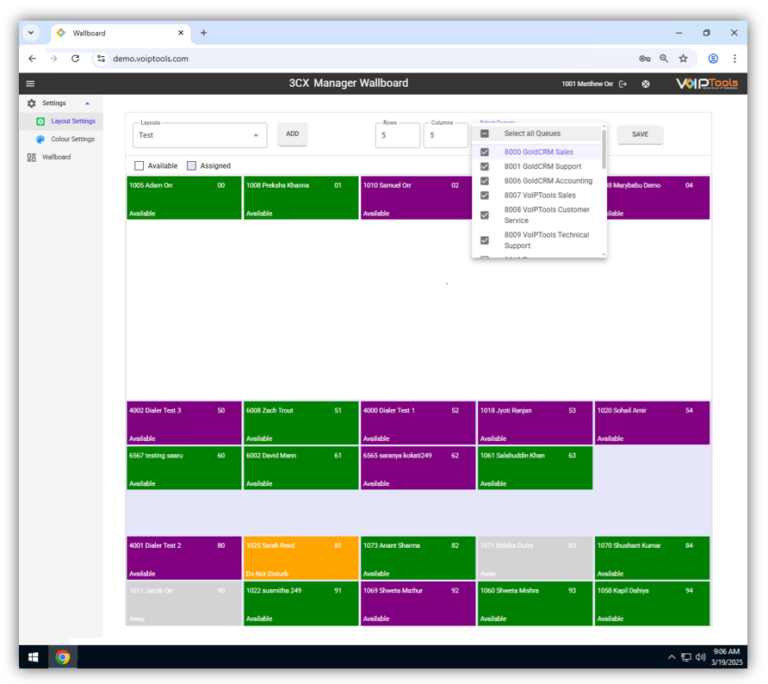The image size is (768, 684).
Task: Uncheck 8009 VoIPTools Technical Support queue
Action: 484,240
